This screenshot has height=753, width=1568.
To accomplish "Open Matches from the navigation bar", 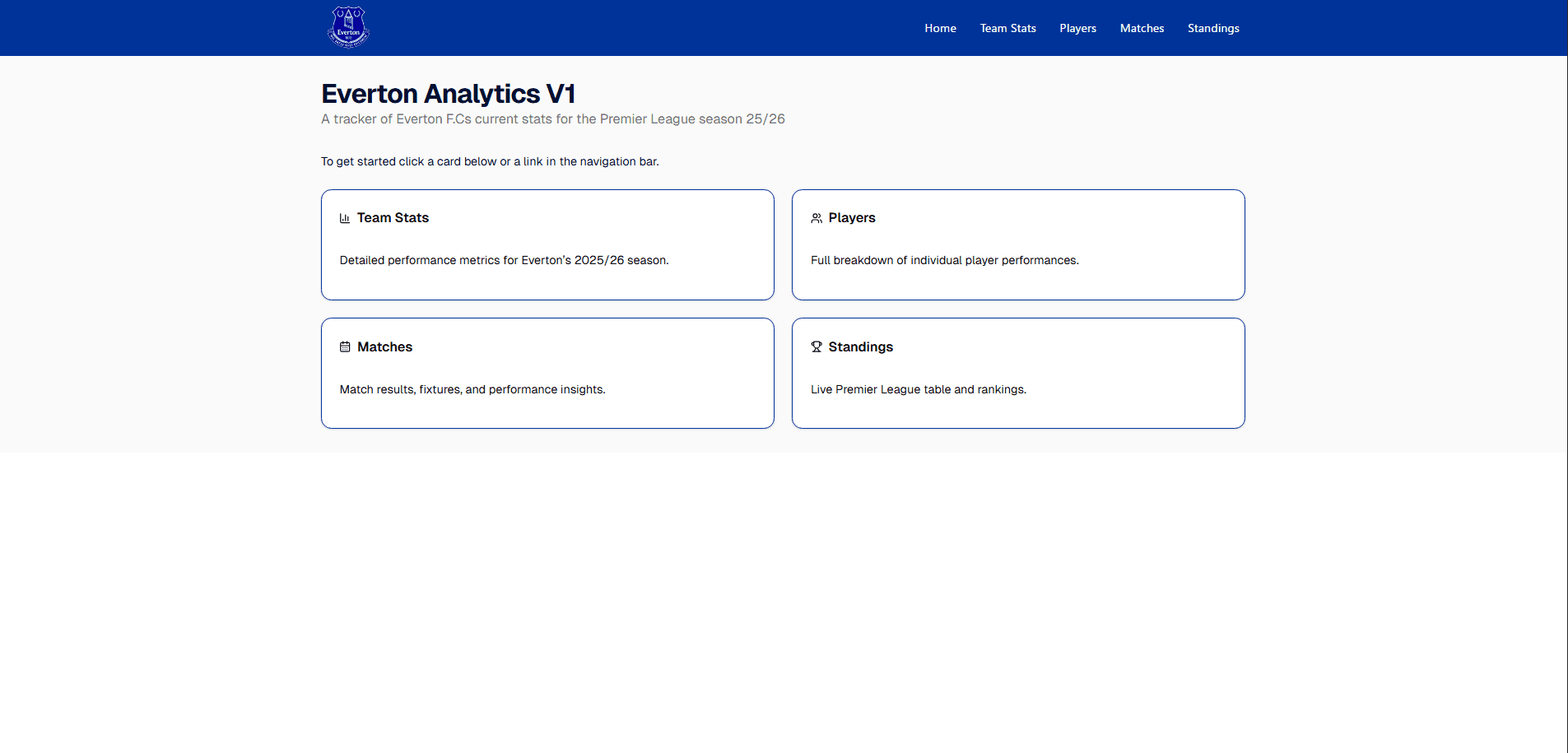I will [1142, 28].
